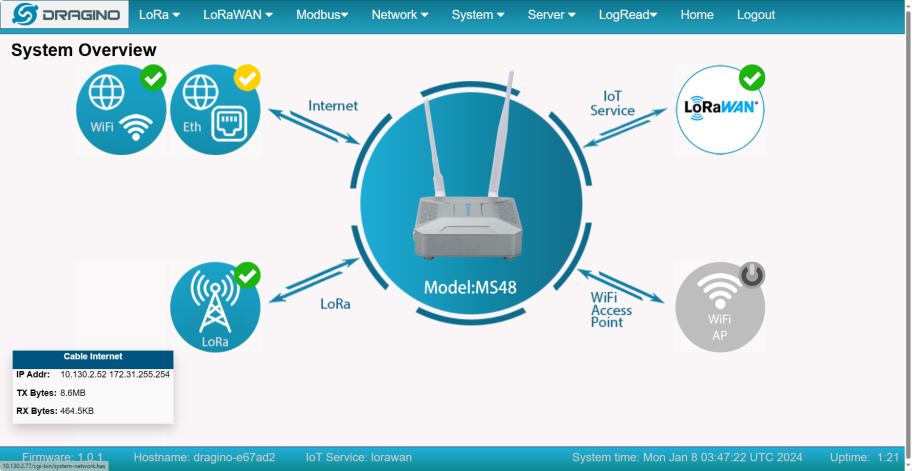Screen dimensions: 912x471
Task: Click the RX Bytes 464.5KB value
Action: point(77,411)
